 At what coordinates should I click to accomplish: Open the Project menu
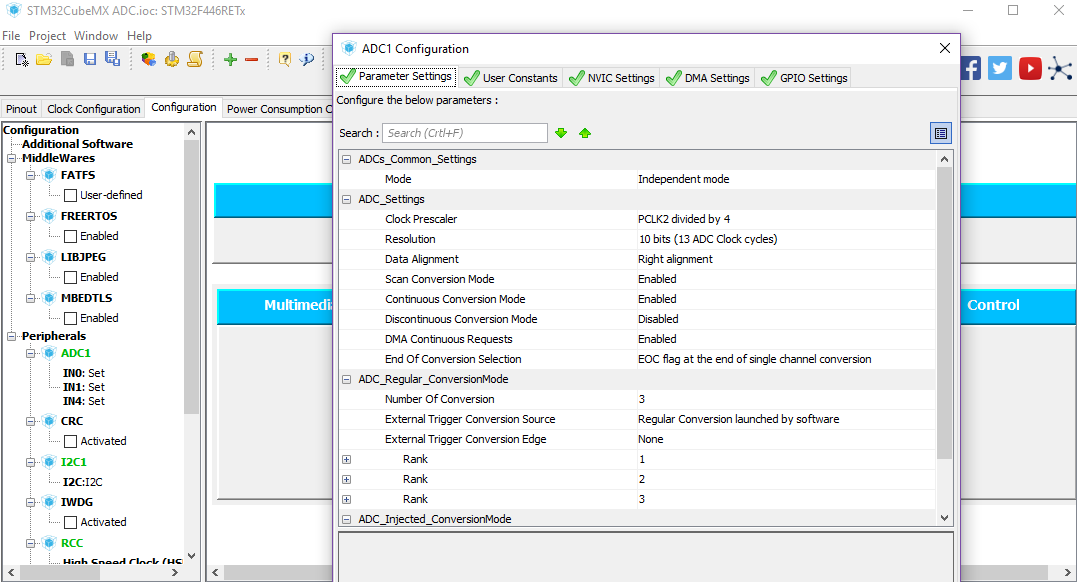click(x=47, y=36)
